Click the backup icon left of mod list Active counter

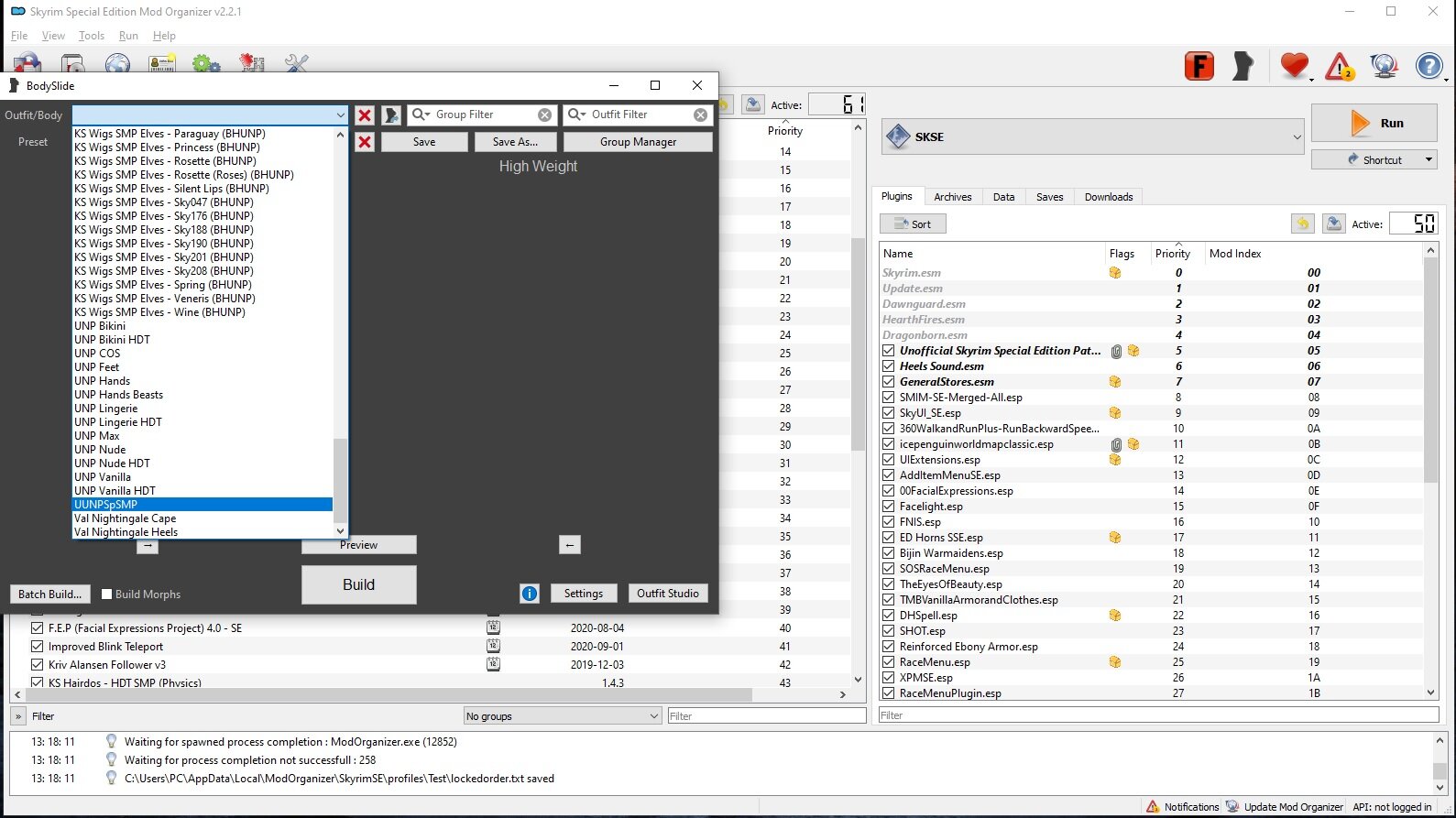click(753, 104)
